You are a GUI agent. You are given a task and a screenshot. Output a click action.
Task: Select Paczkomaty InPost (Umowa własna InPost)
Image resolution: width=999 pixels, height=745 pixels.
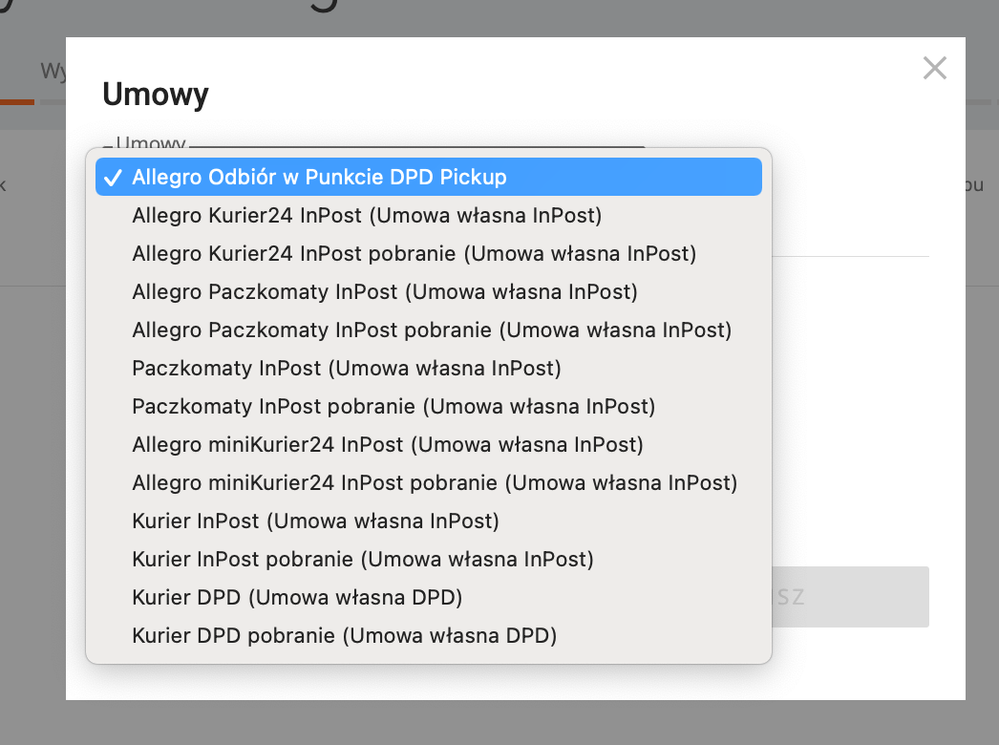click(x=429, y=368)
